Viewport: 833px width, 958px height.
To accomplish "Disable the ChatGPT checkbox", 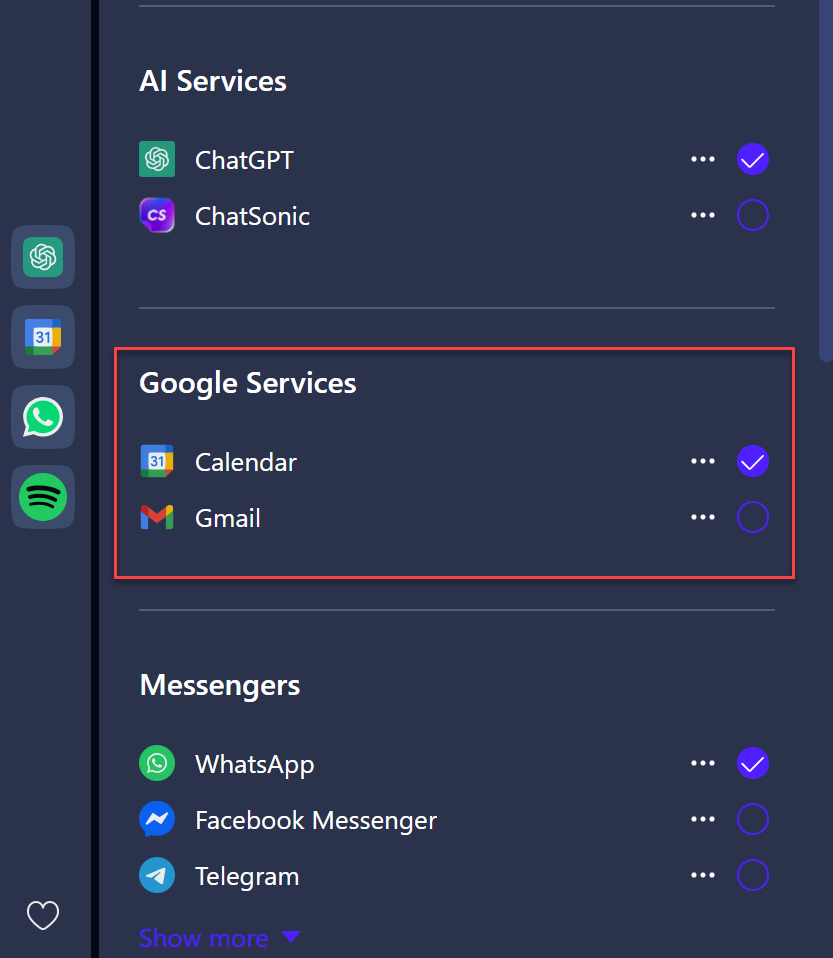I will tap(752, 159).
